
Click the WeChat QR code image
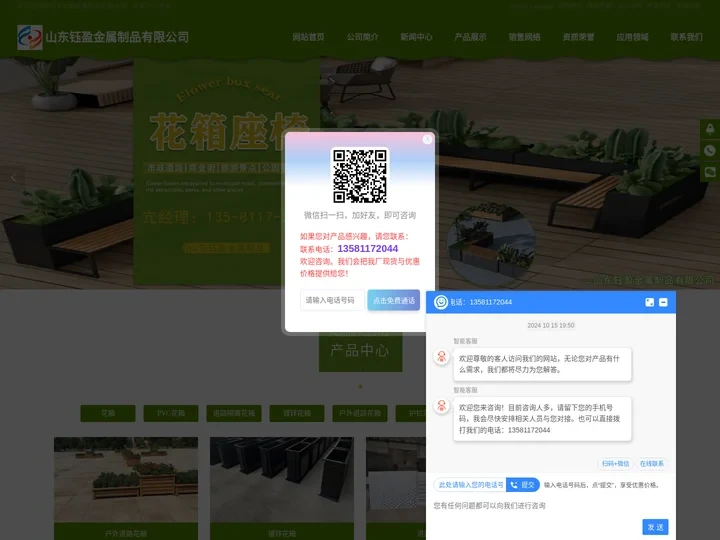click(x=360, y=175)
